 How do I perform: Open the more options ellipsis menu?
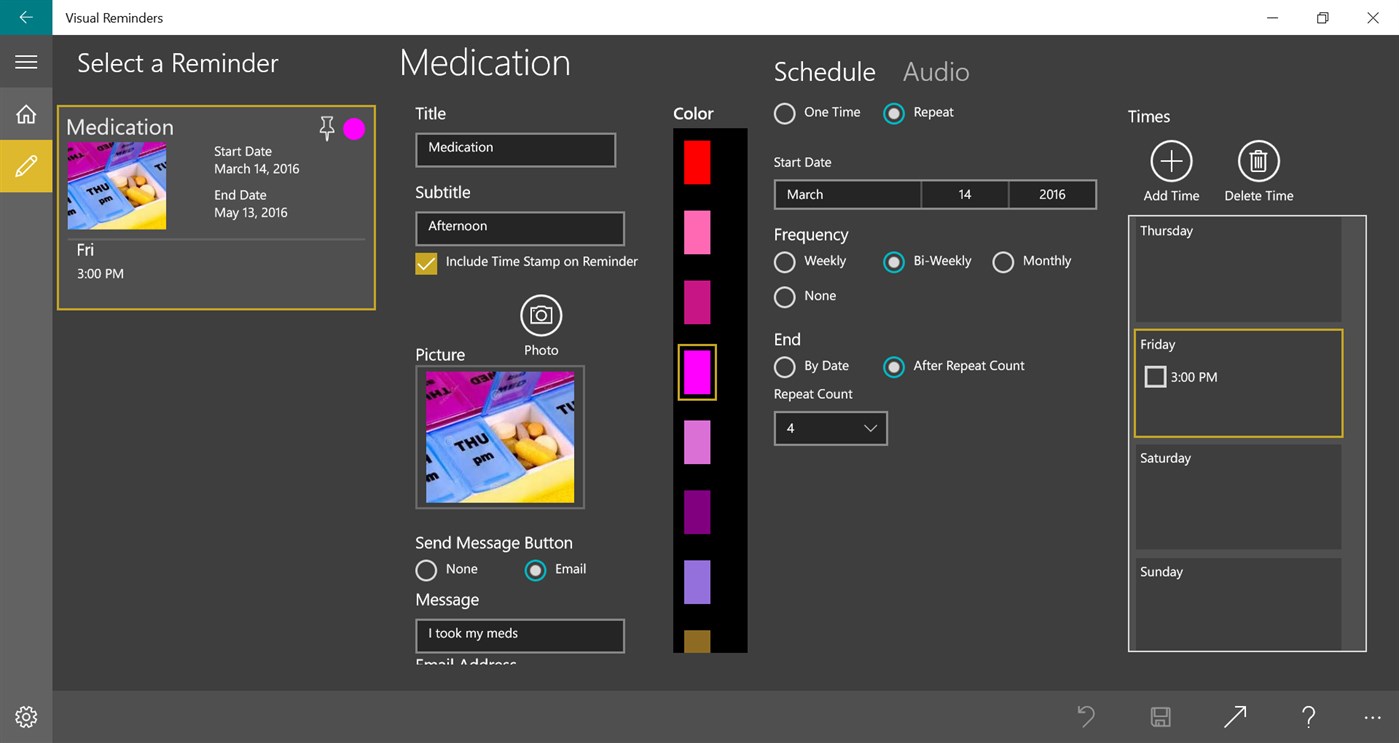1372,717
